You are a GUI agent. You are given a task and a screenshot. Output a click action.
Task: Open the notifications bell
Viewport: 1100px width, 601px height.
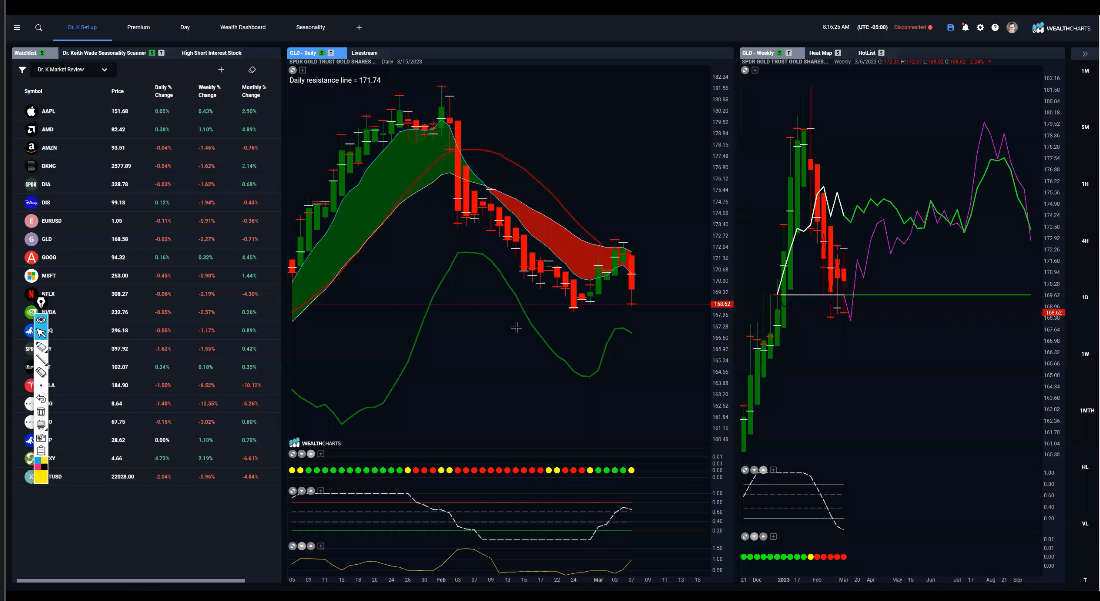(965, 27)
